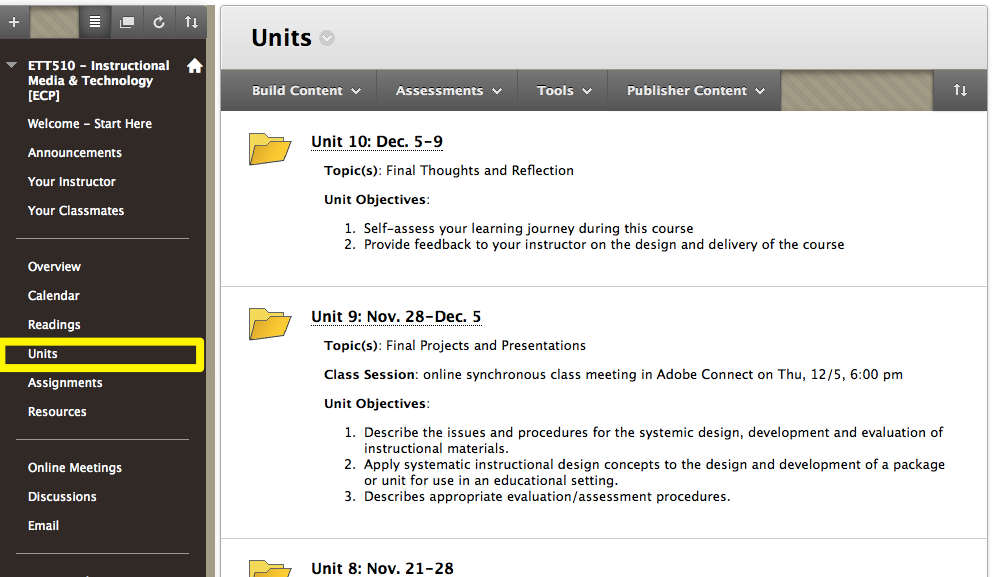
Task: Click the content reorder arrows icon
Action: tap(960, 90)
